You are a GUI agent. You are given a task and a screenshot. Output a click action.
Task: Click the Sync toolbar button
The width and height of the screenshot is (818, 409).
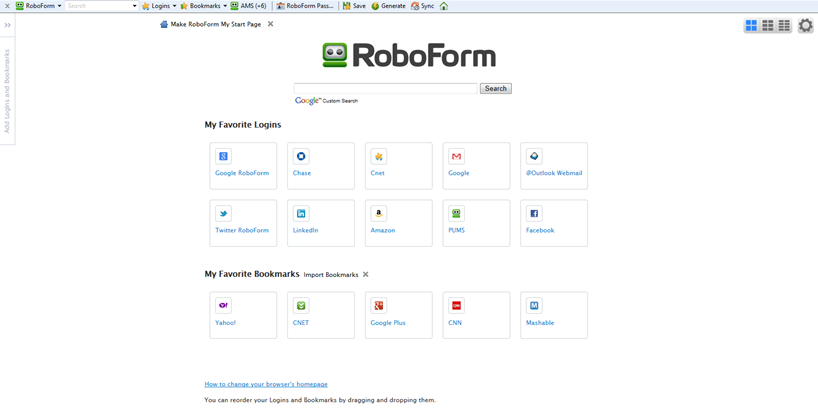click(x=423, y=6)
